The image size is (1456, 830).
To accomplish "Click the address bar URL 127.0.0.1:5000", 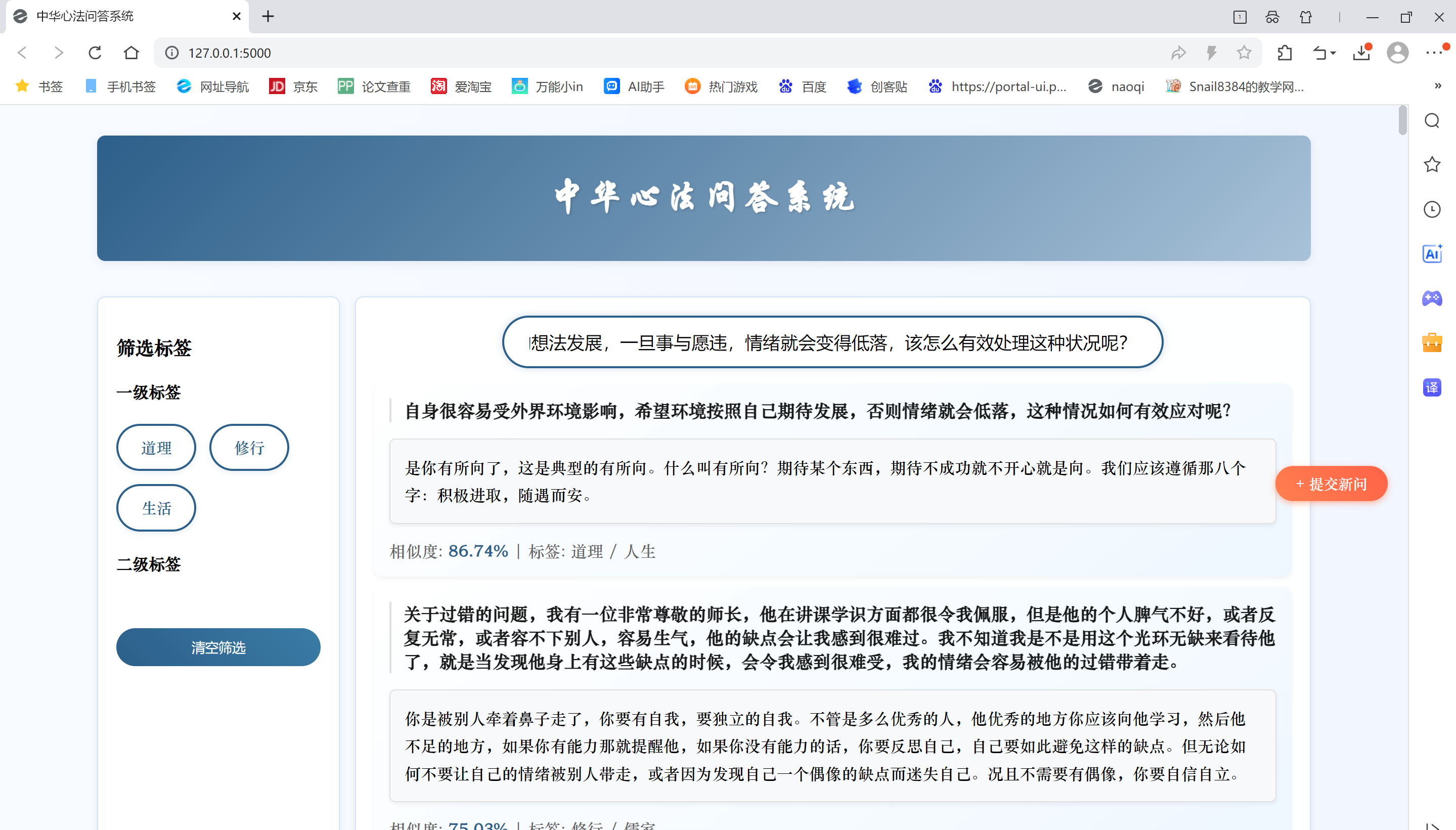I will click(x=230, y=53).
